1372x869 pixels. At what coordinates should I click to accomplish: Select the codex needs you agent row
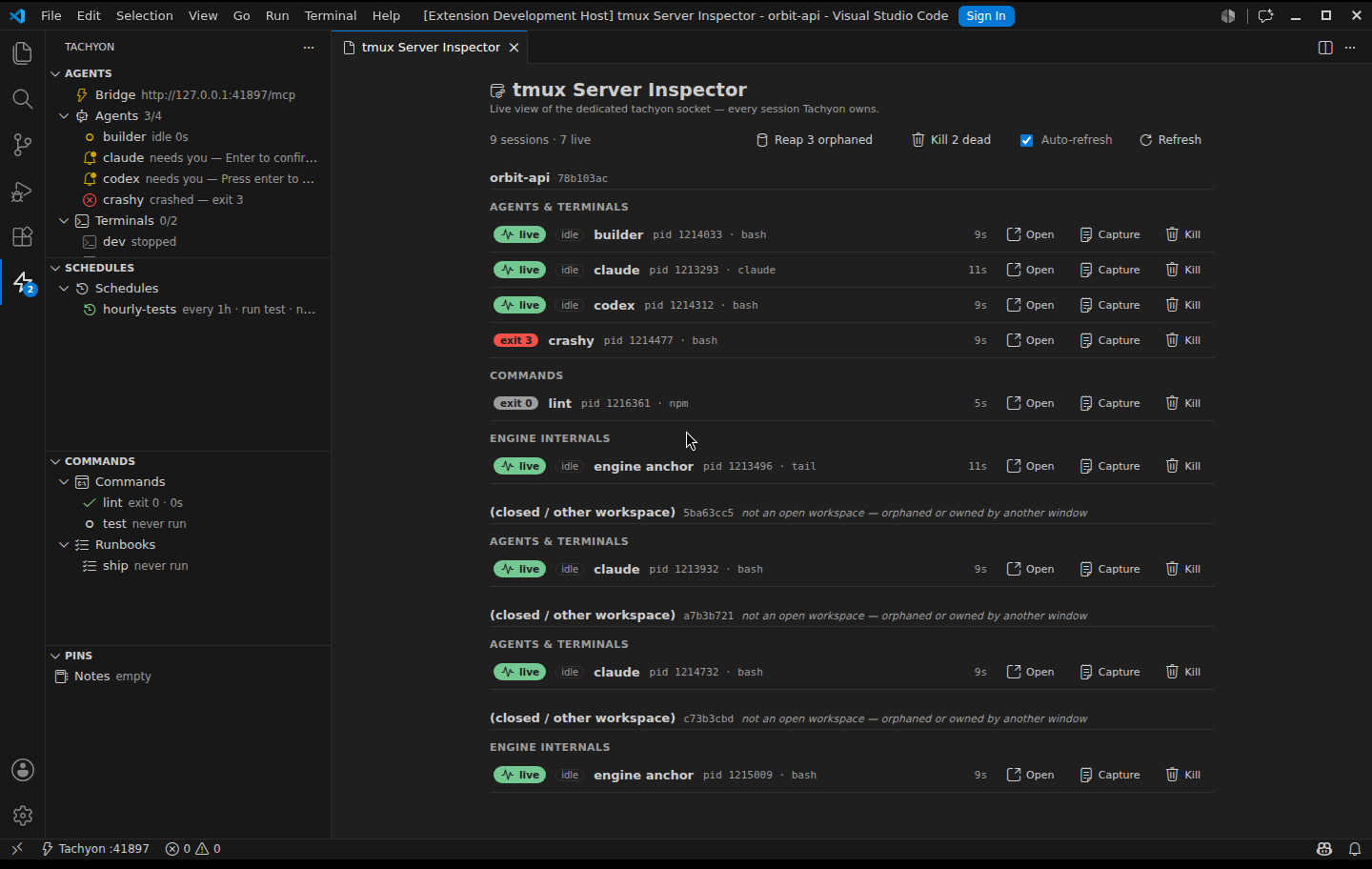point(188,179)
